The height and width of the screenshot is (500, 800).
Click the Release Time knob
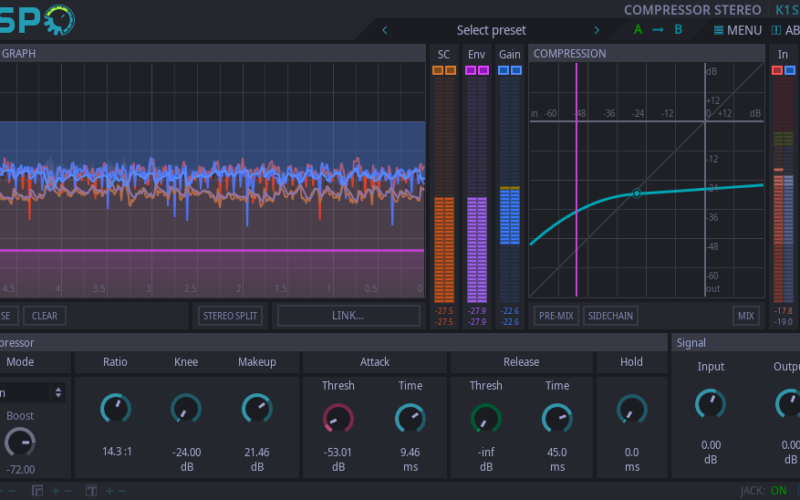click(x=557, y=418)
